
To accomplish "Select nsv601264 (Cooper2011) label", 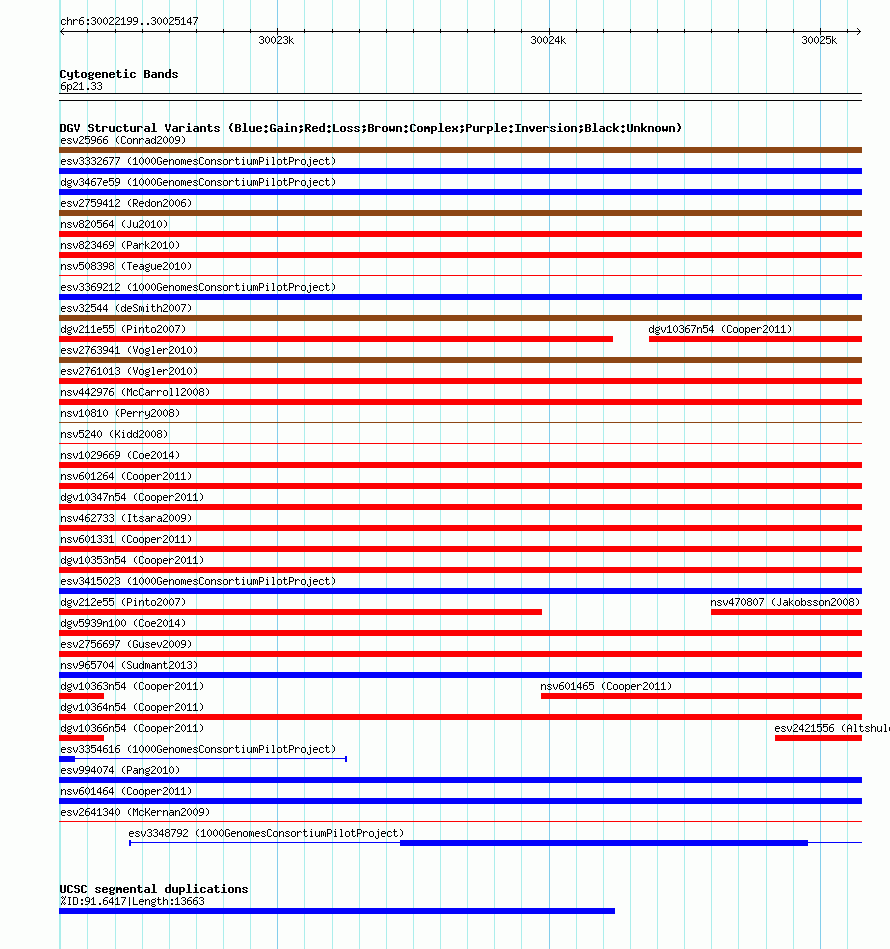I will [126, 476].
